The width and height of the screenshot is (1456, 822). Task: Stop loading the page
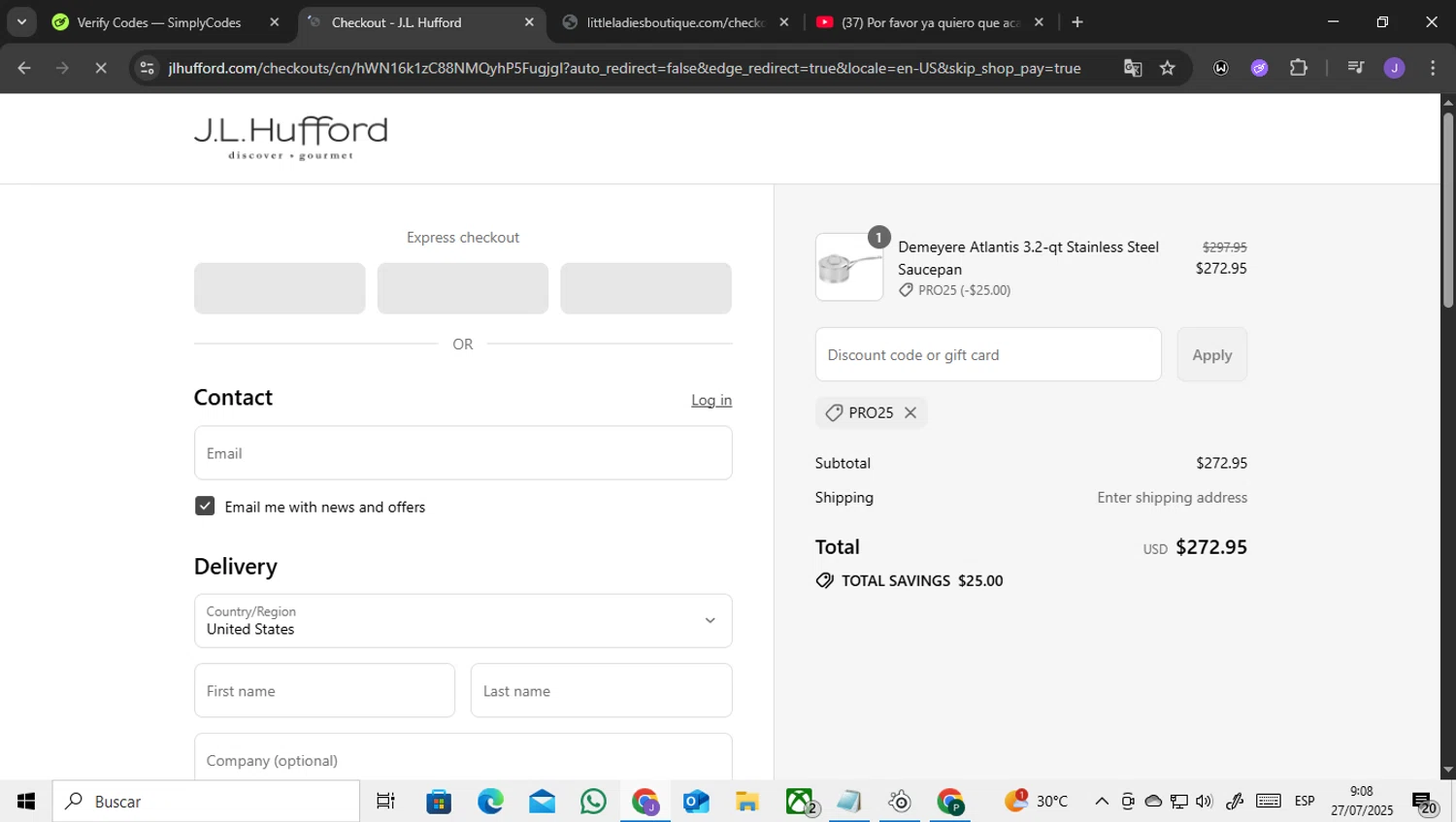(101, 68)
